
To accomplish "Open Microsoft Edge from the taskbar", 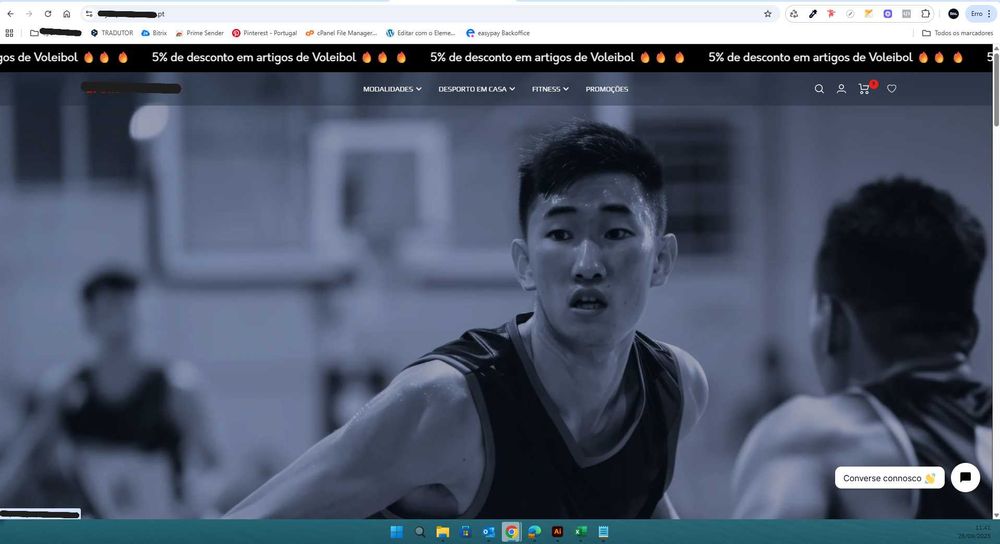I will pyautogui.click(x=534, y=532).
